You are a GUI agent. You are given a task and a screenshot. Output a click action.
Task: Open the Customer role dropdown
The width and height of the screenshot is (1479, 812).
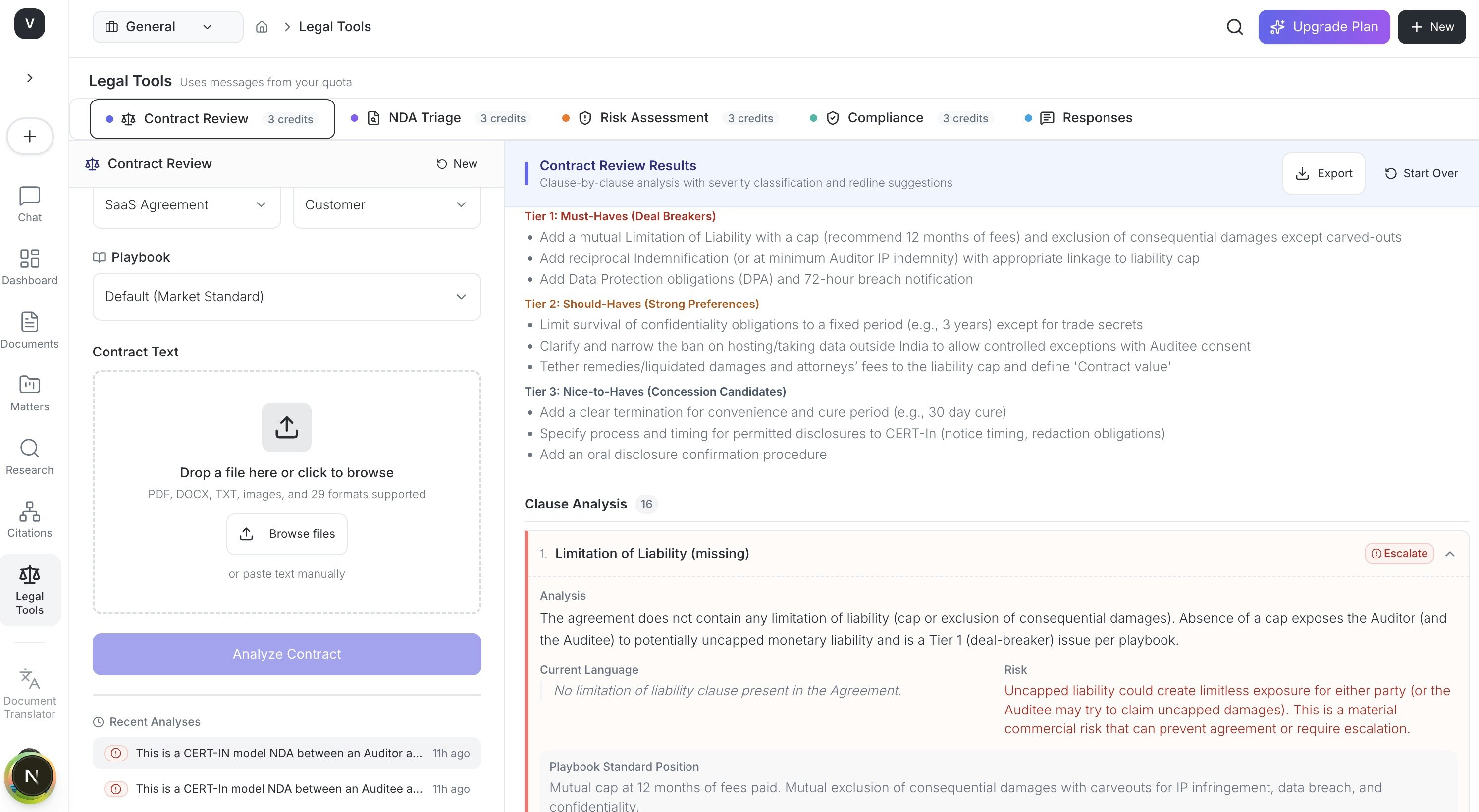[387, 205]
